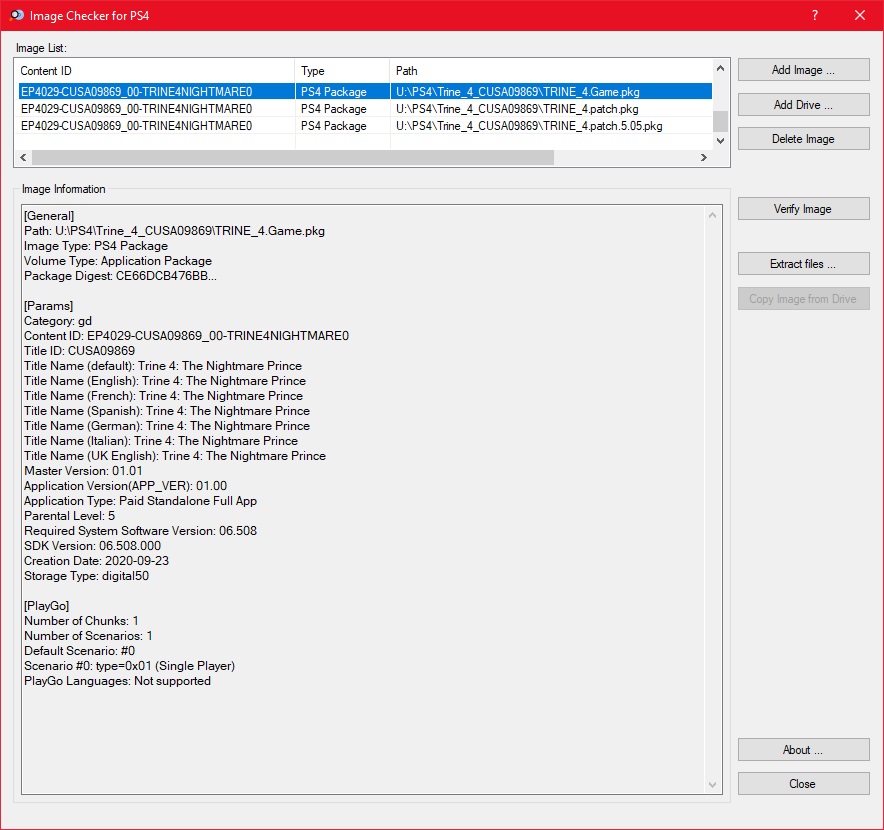Click the Title ID: CUSA09869 line

click(79, 351)
